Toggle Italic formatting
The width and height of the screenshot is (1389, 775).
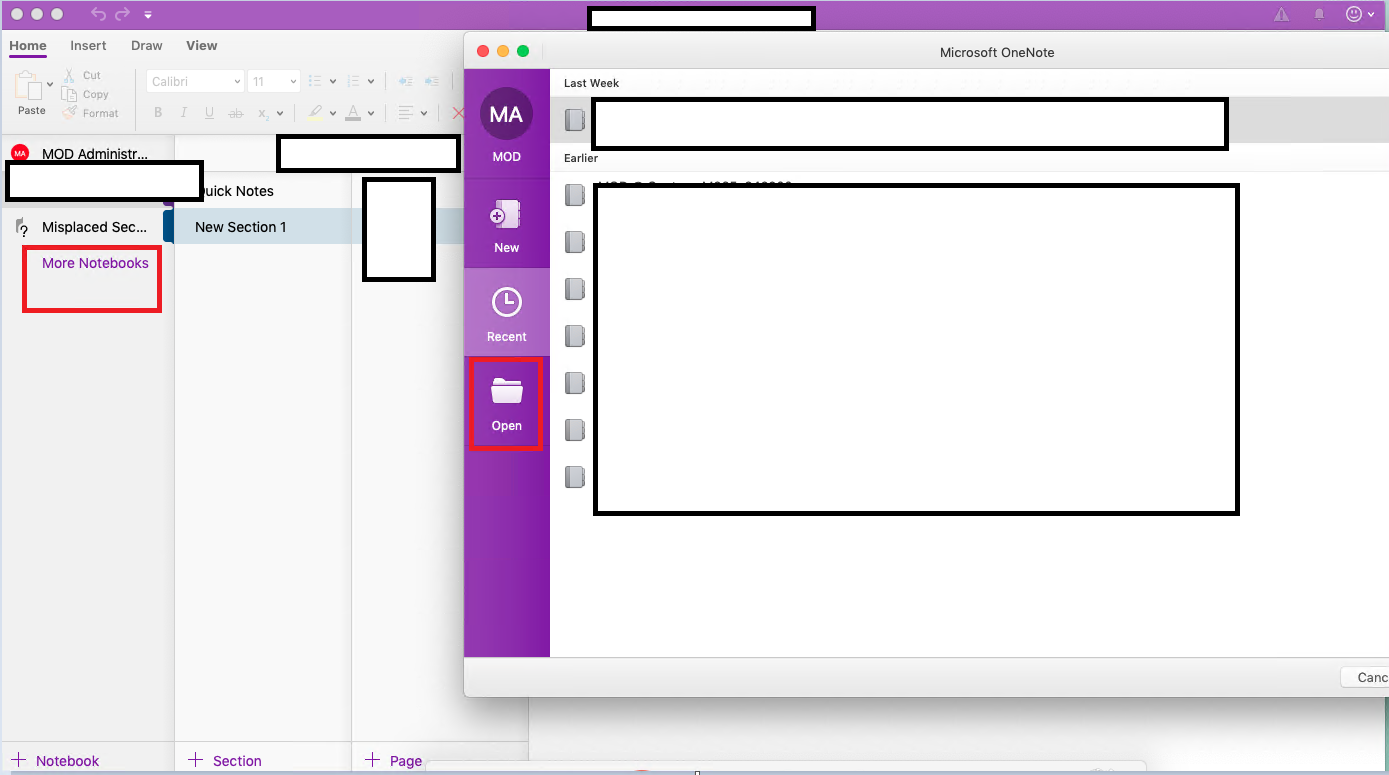click(x=184, y=113)
